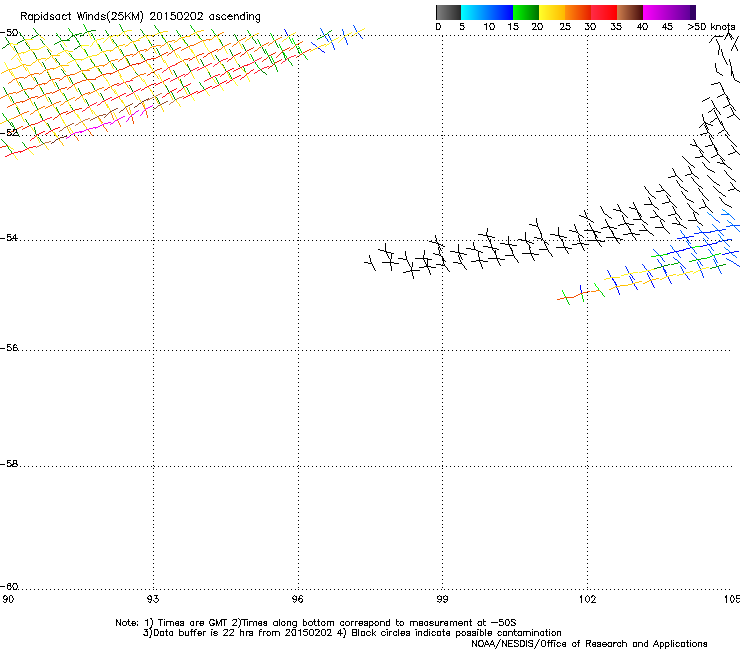This screenshot has width=740, height=650.
Task: Click the latitude label '-58'
Action: tap(9, 464)
